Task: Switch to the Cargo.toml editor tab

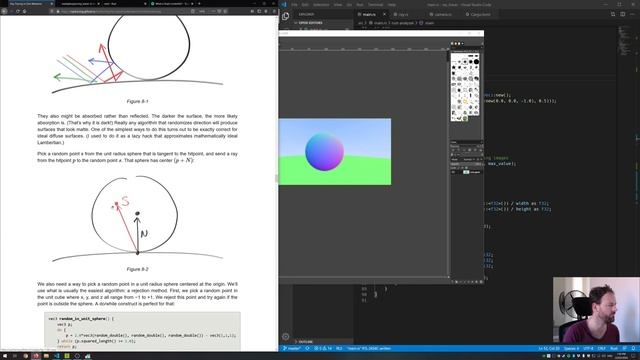Action: [480, 14]
